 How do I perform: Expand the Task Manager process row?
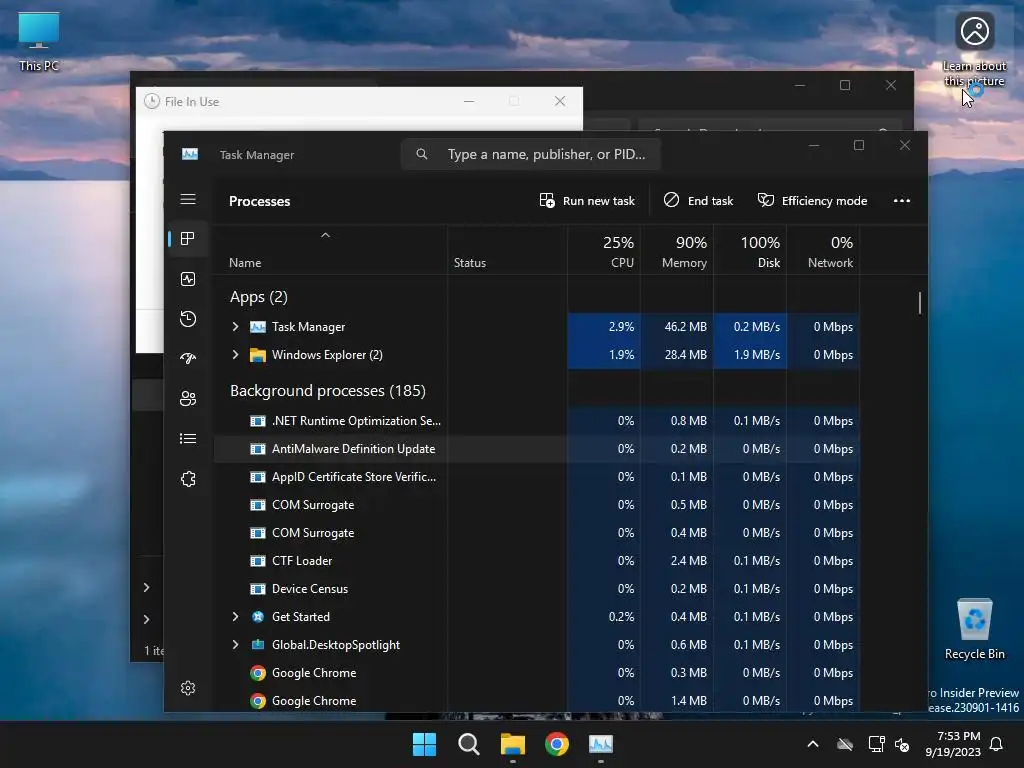click(x=235, y=327)
